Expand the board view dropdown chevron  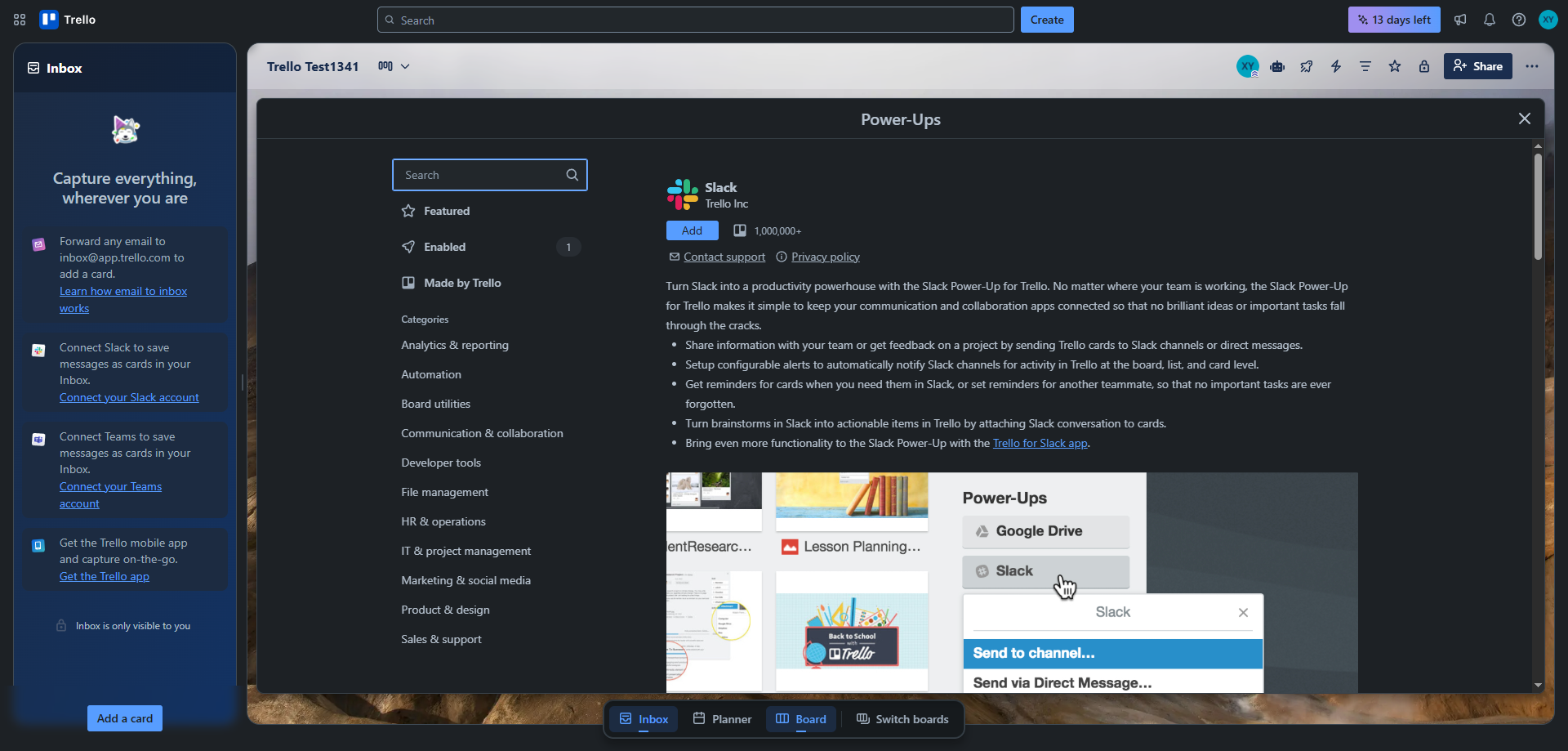click(405, 66)
